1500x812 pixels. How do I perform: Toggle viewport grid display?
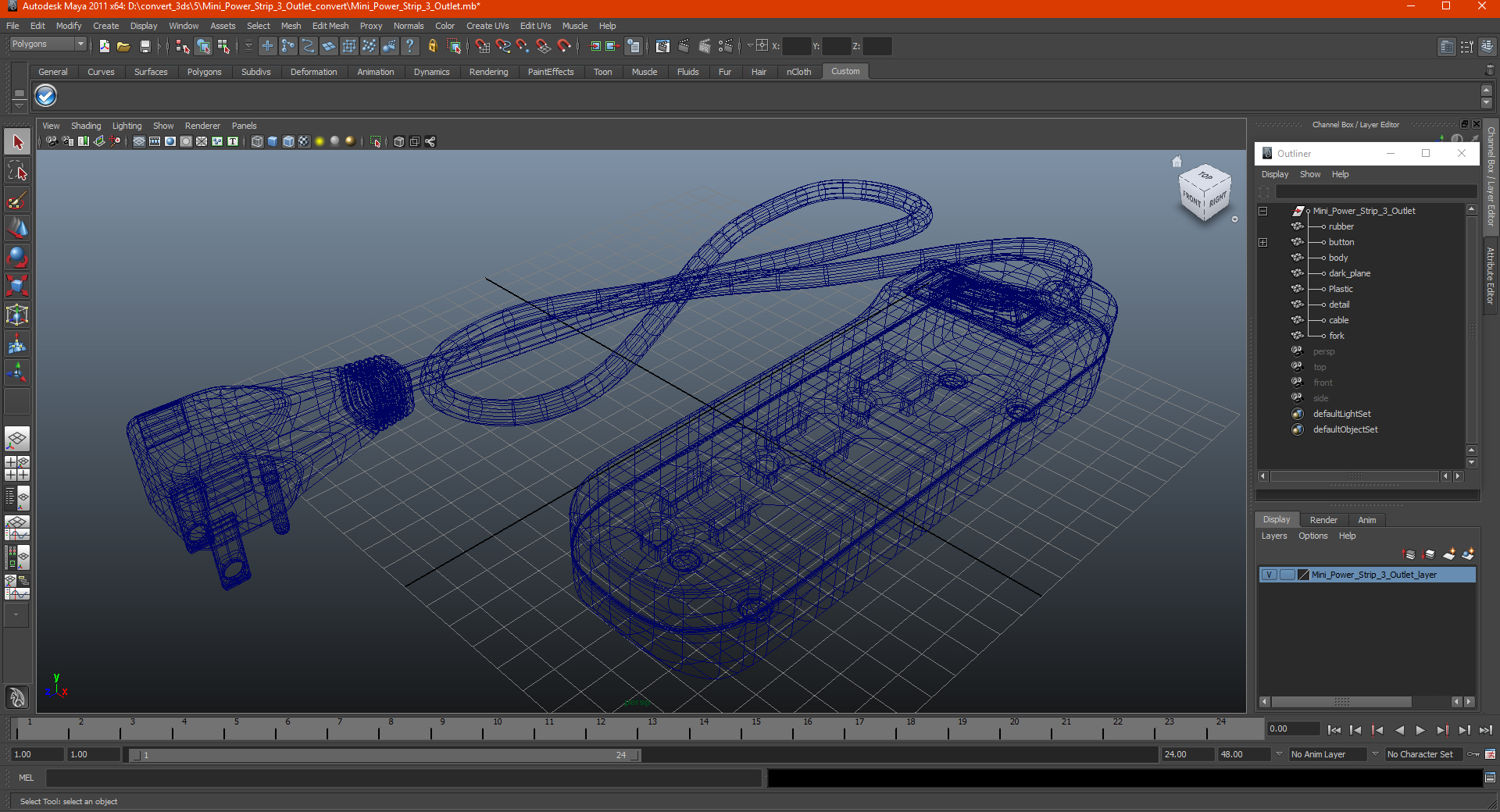coord(139,141)
